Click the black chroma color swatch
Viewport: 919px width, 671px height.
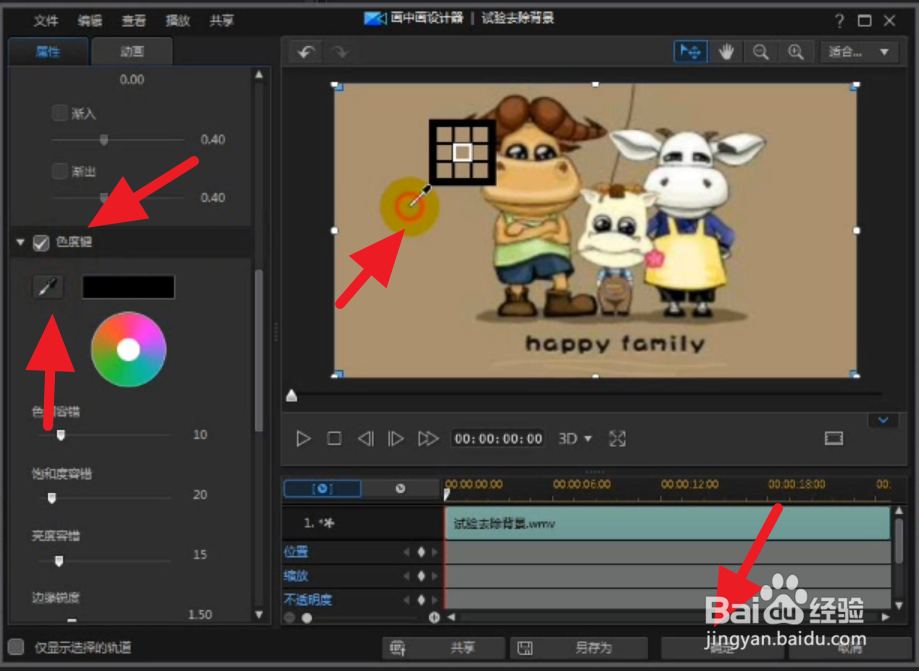(x=128, y=287)
